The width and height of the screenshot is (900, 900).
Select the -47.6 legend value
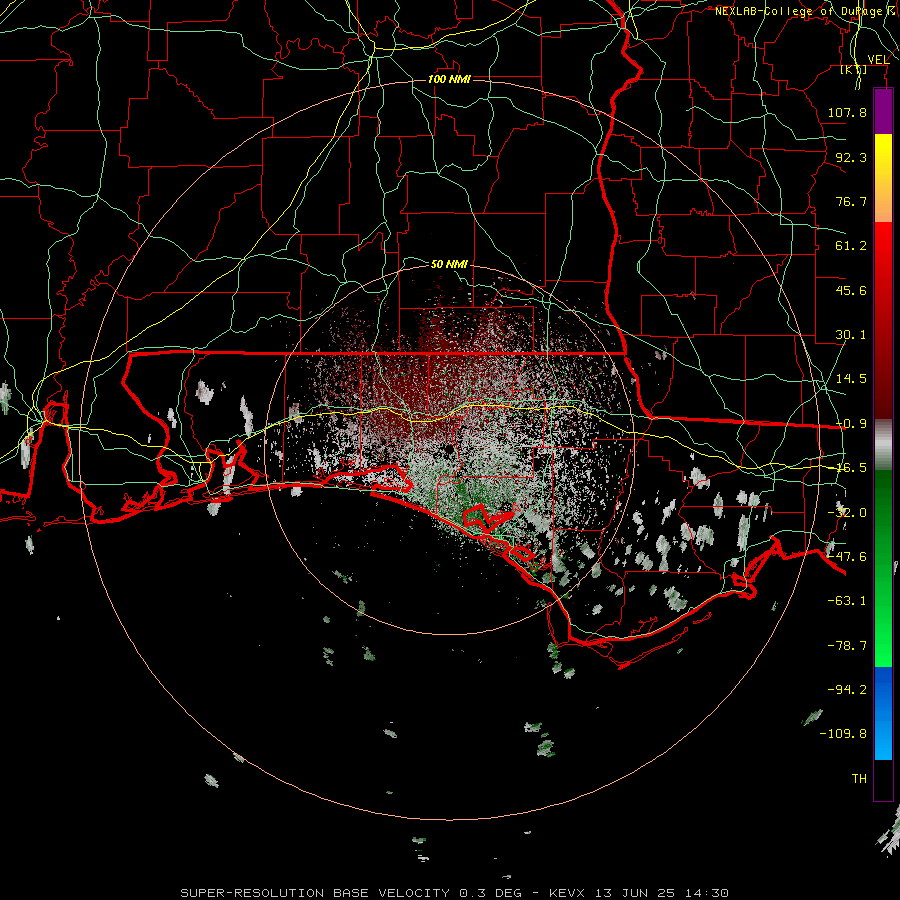coord(847,557)
